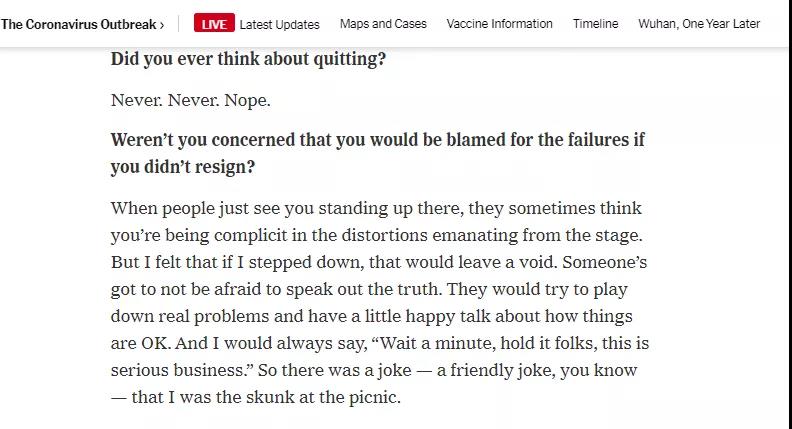Open the Latest Updates link
The width and height of the screenshot is (792, 429).
279,24
